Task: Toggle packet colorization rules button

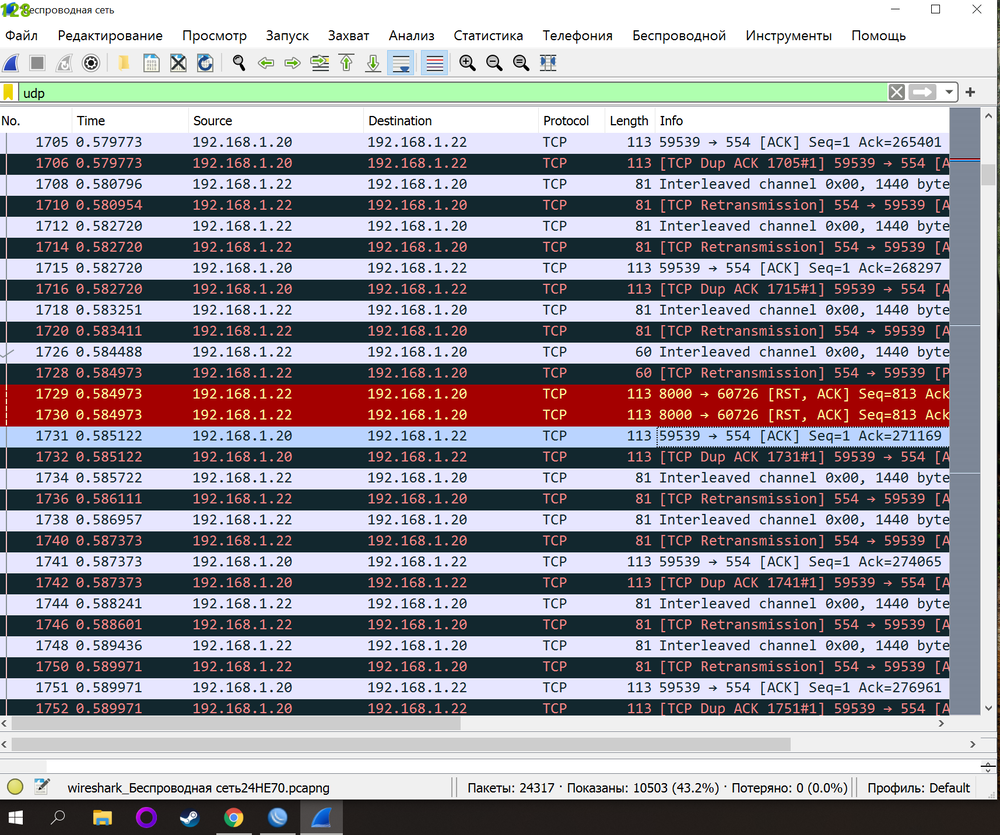Action: click(x=434, y=63)
